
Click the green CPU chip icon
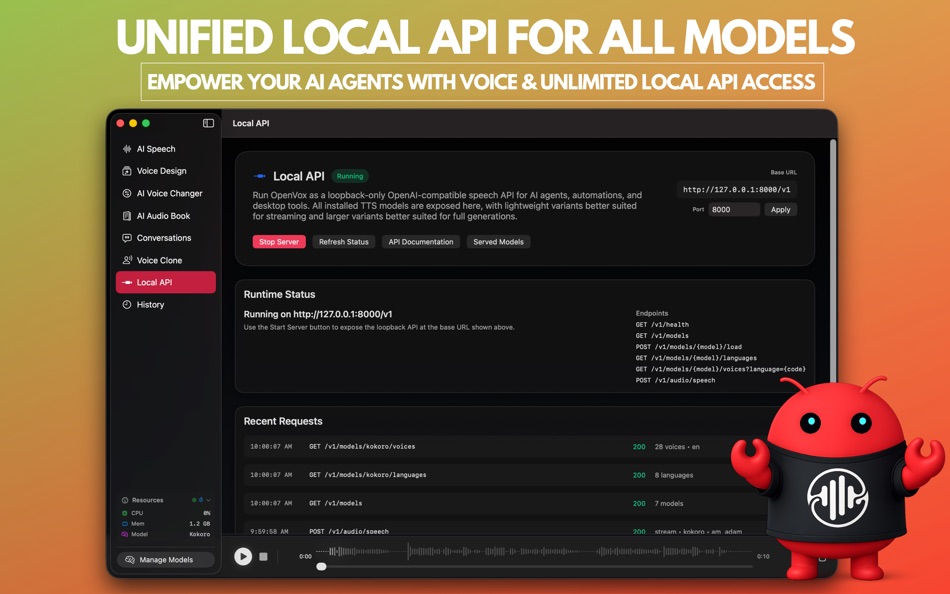point(125,513)
